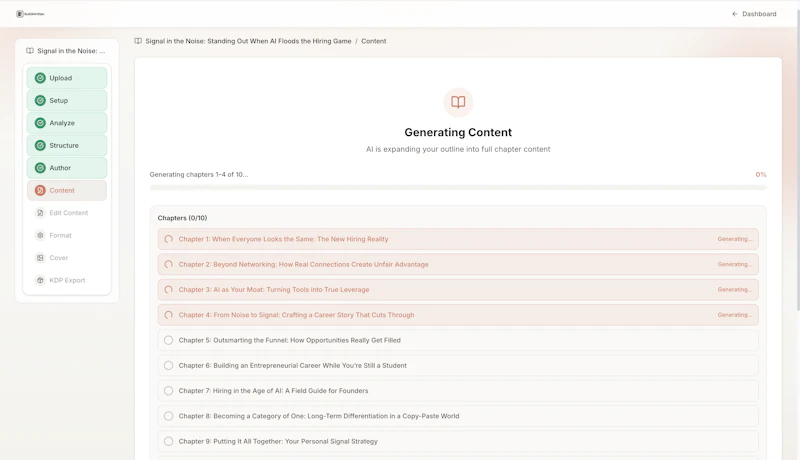This screenshot has height=460, width=800.
Task: Click the book icon in breadcrumb
Action: pyautogui.click(x=138, y=41)
